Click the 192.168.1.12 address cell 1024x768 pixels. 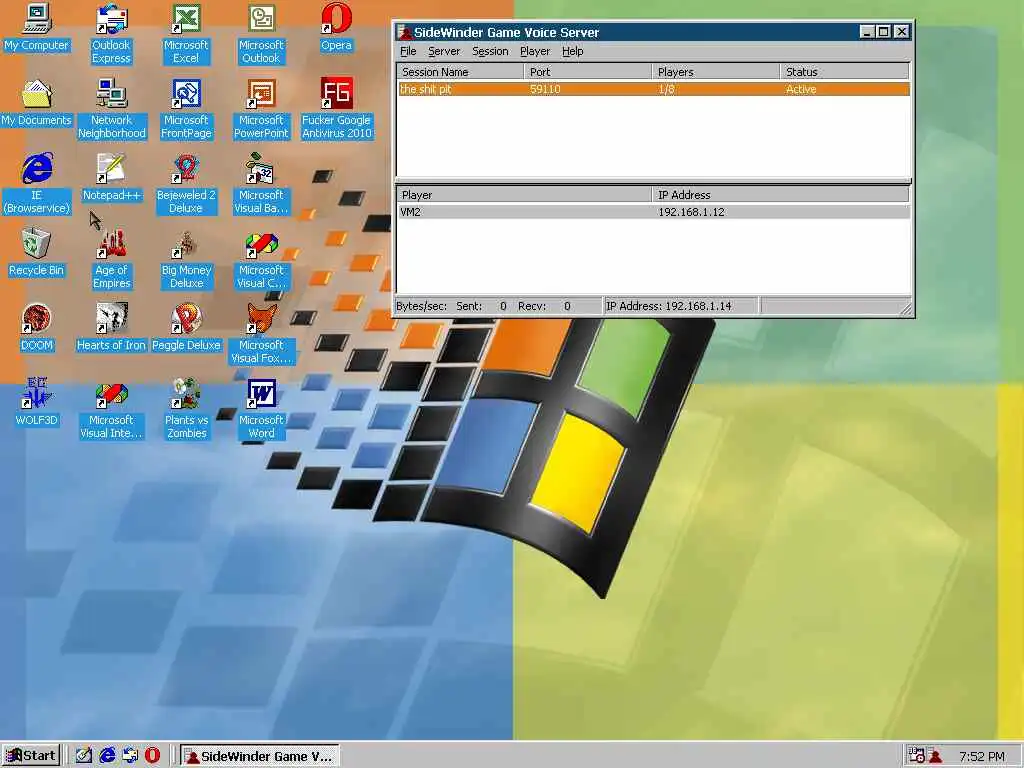tap(691, 212)
